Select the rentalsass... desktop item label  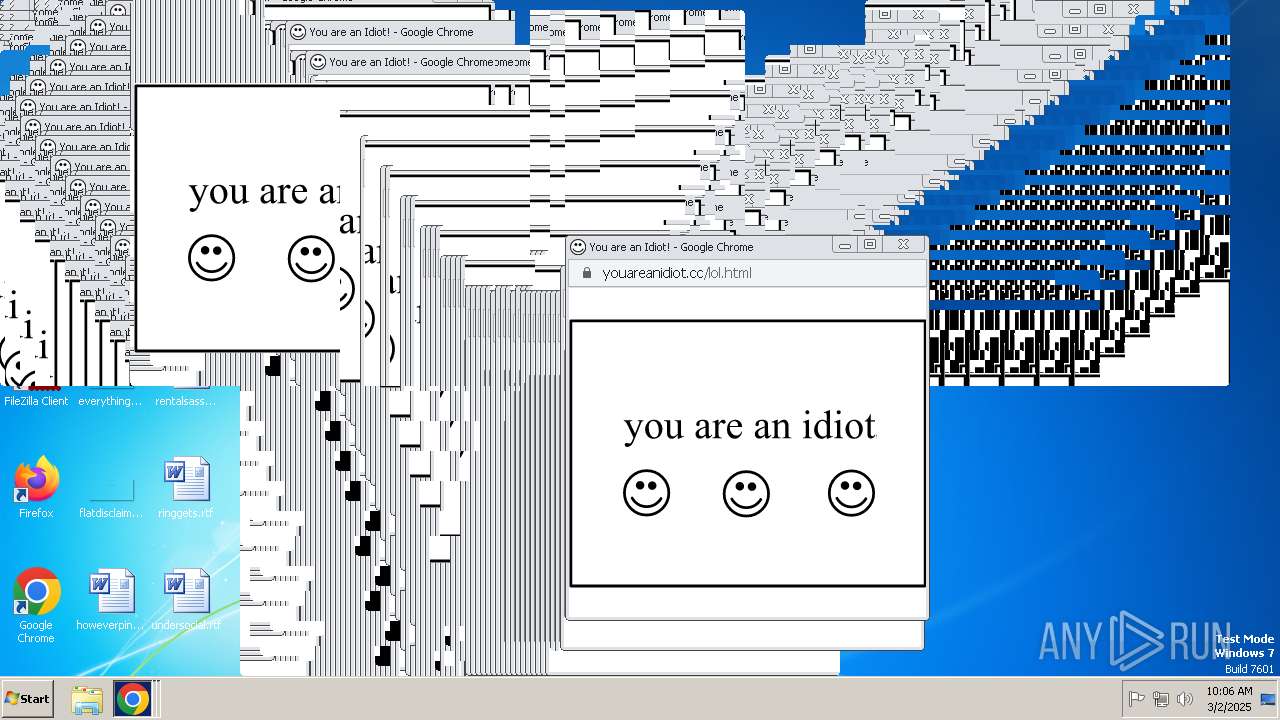click(x=186, y=401)
